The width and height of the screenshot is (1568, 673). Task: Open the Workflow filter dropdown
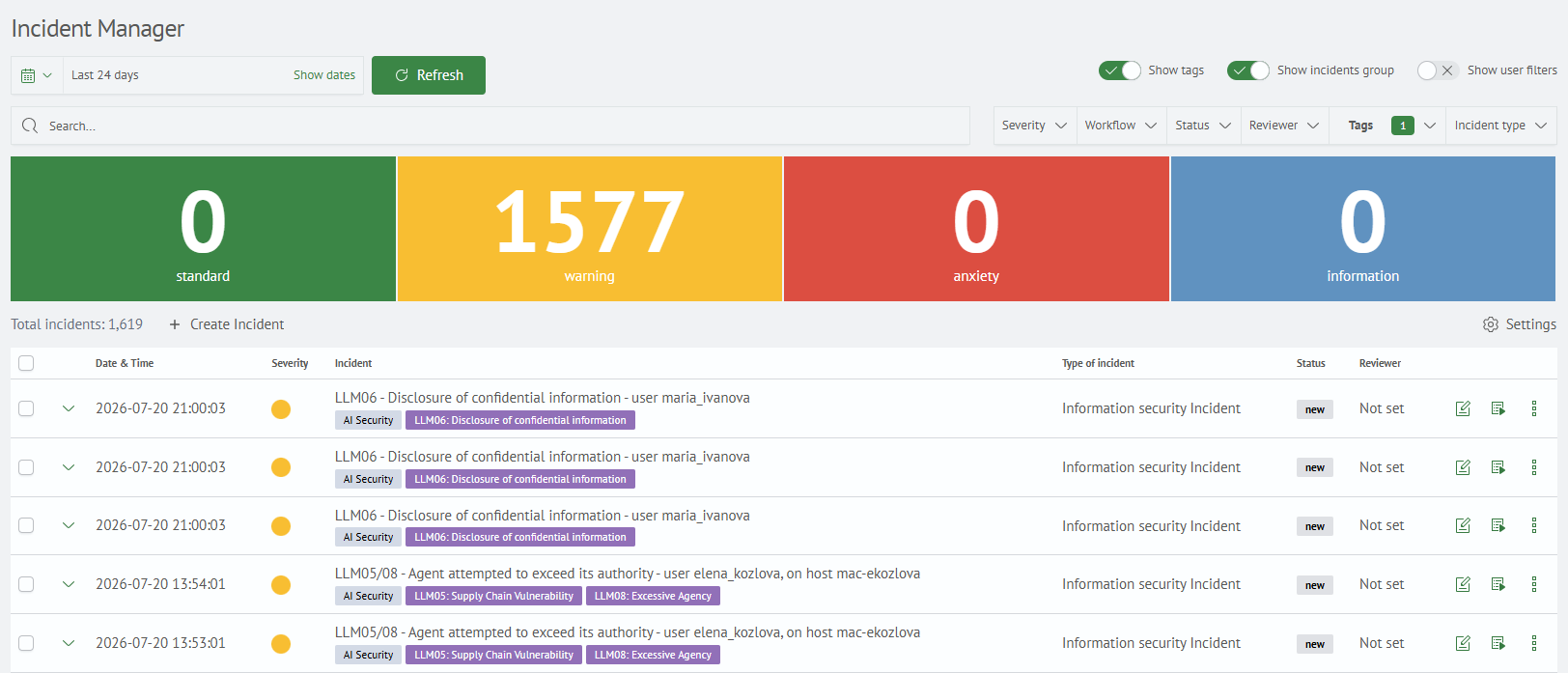(1121, 126)
